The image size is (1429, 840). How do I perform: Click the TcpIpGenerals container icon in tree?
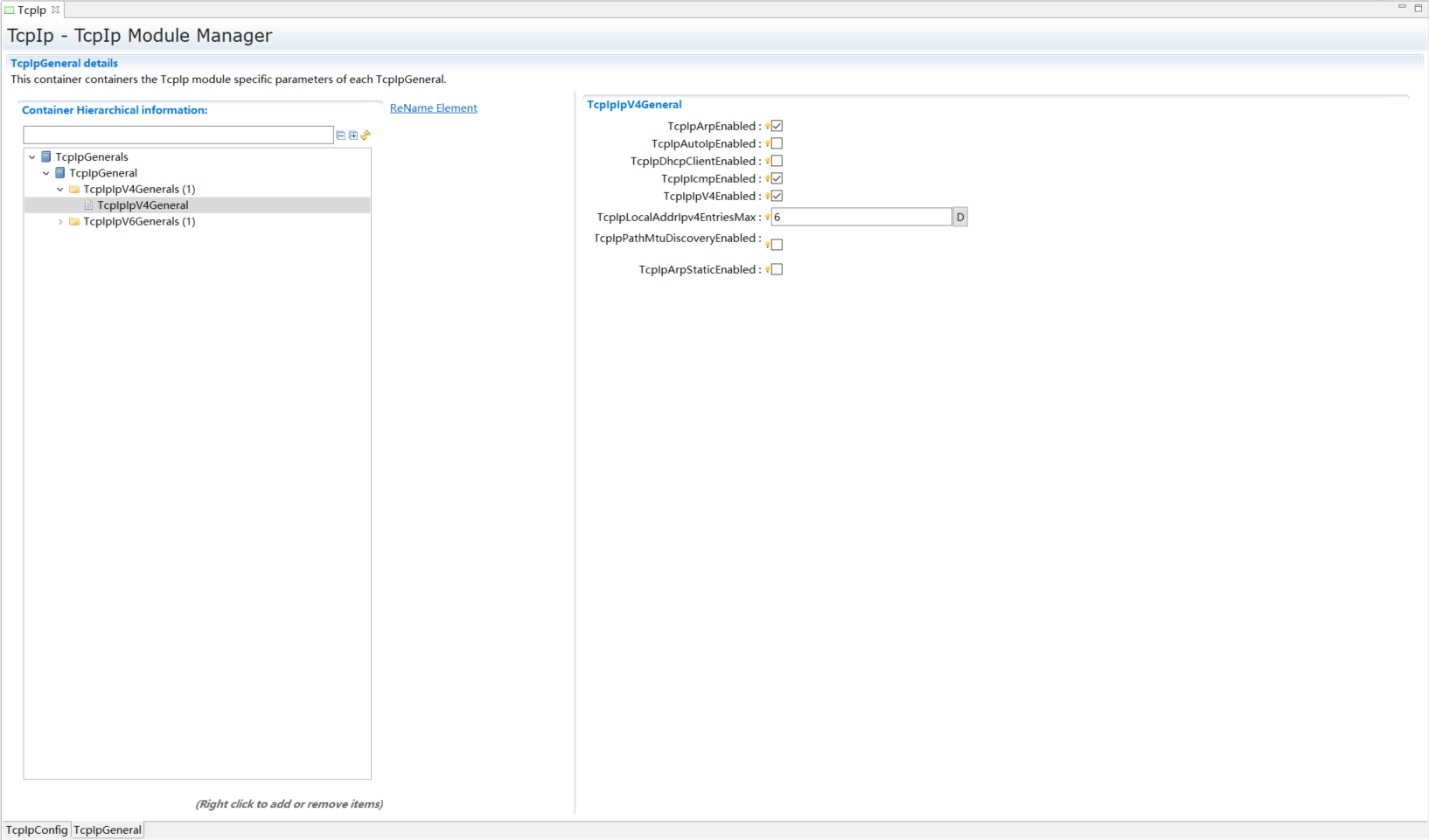[x=46, y=157]
